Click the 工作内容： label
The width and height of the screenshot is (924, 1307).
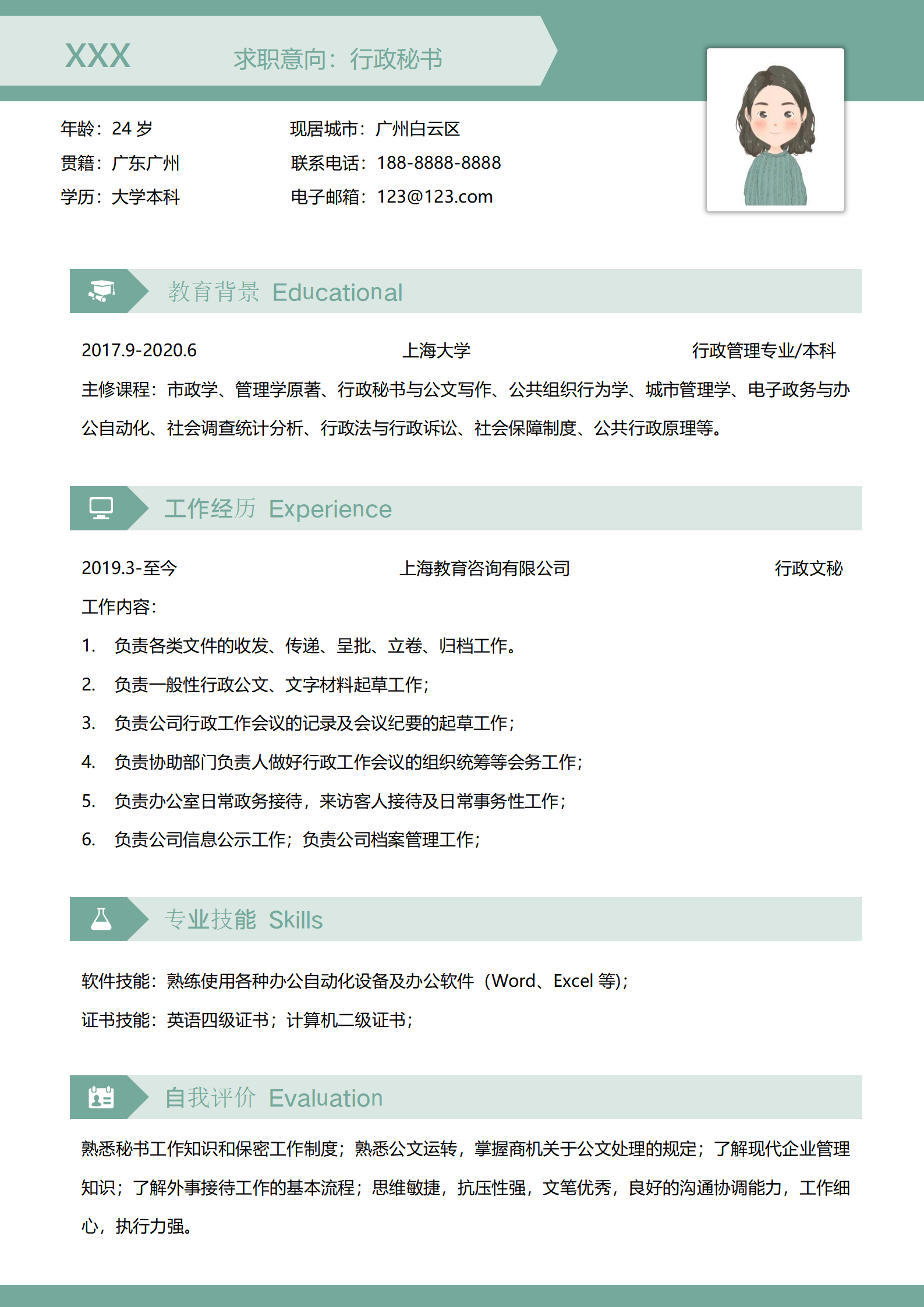coord(119,607)
